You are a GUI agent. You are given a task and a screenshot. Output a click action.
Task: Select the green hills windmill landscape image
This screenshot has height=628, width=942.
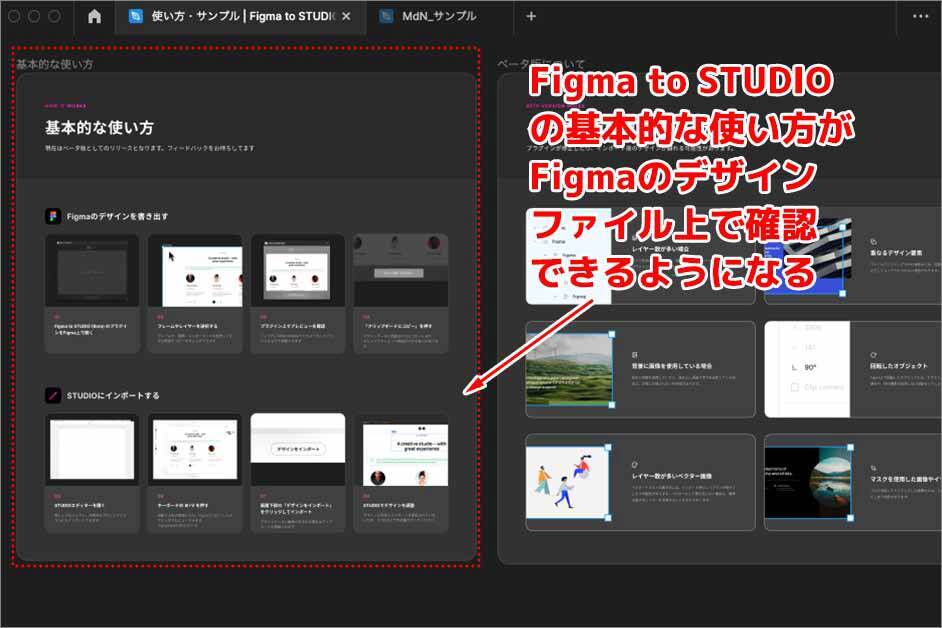(568, 369)
